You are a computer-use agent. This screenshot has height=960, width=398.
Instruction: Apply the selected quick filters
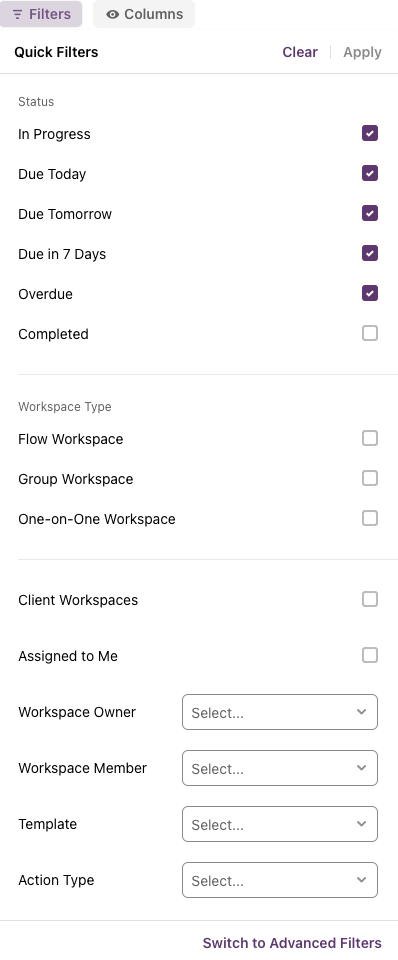point(362,52)
